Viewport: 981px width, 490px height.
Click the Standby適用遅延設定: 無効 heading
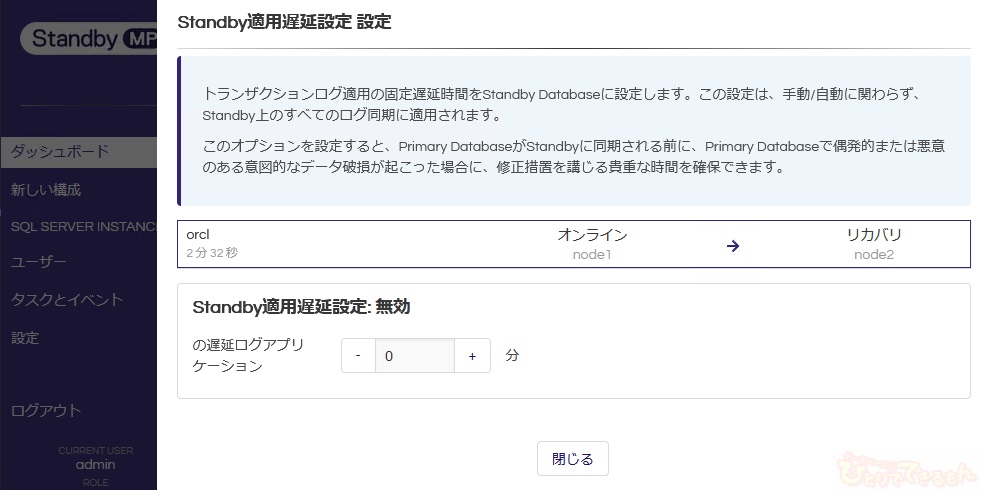[x=301, y=307]
